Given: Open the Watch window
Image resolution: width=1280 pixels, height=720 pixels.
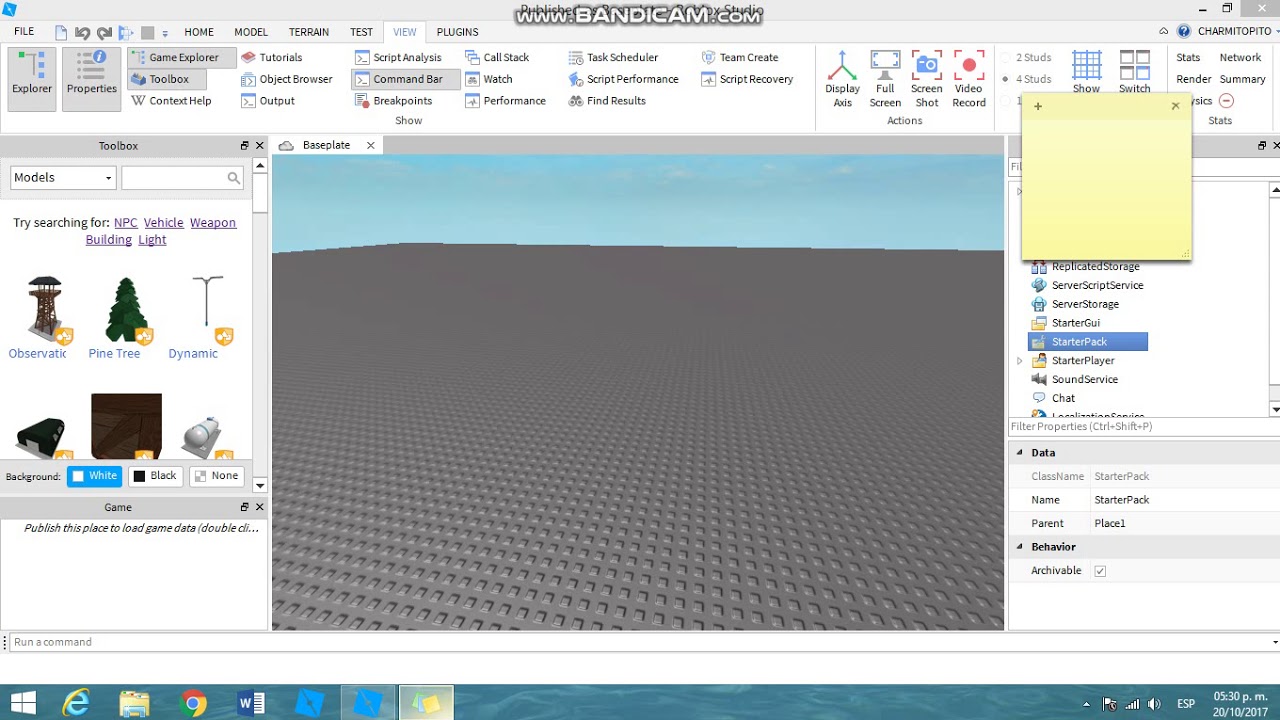Looking at the screenshot, I should (489, 79).
